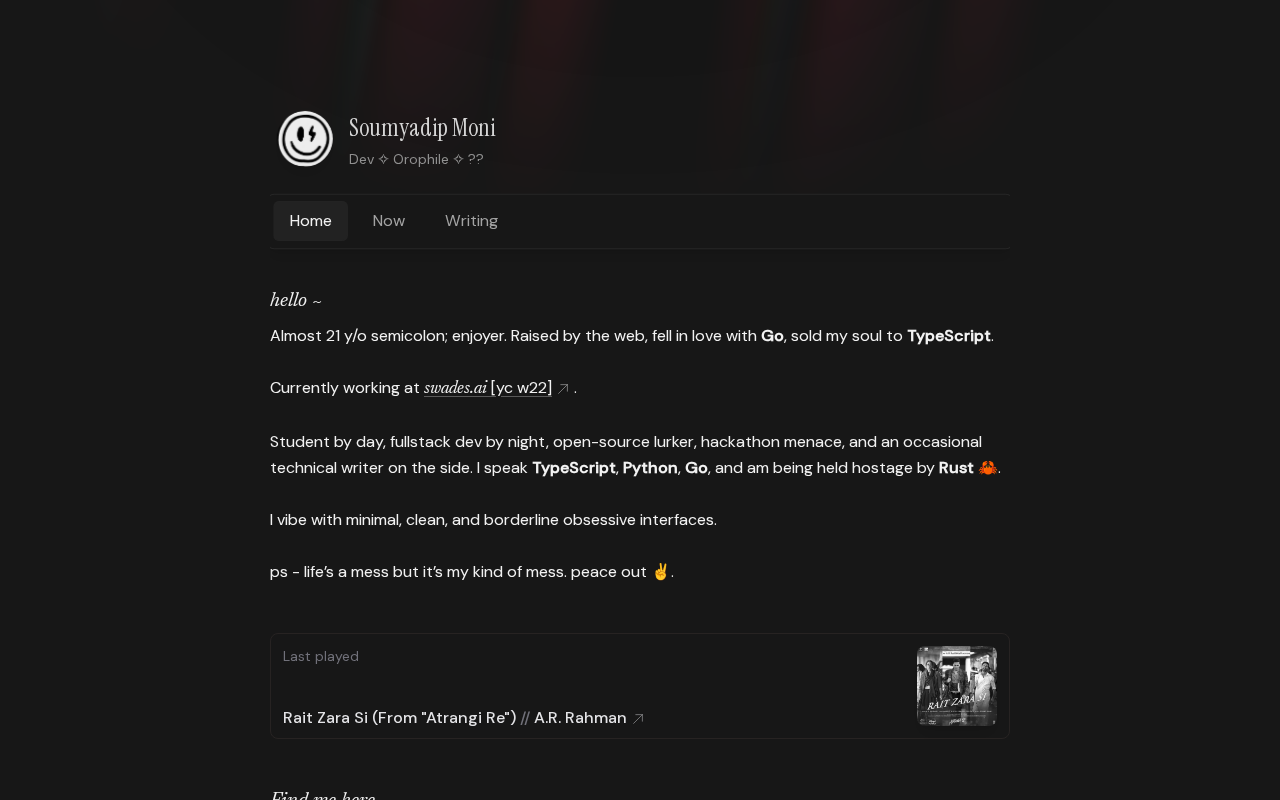The width and height of the screenshot is (1280, 800).
Task: Go to the Writing tab
Action: coord(471,221)
